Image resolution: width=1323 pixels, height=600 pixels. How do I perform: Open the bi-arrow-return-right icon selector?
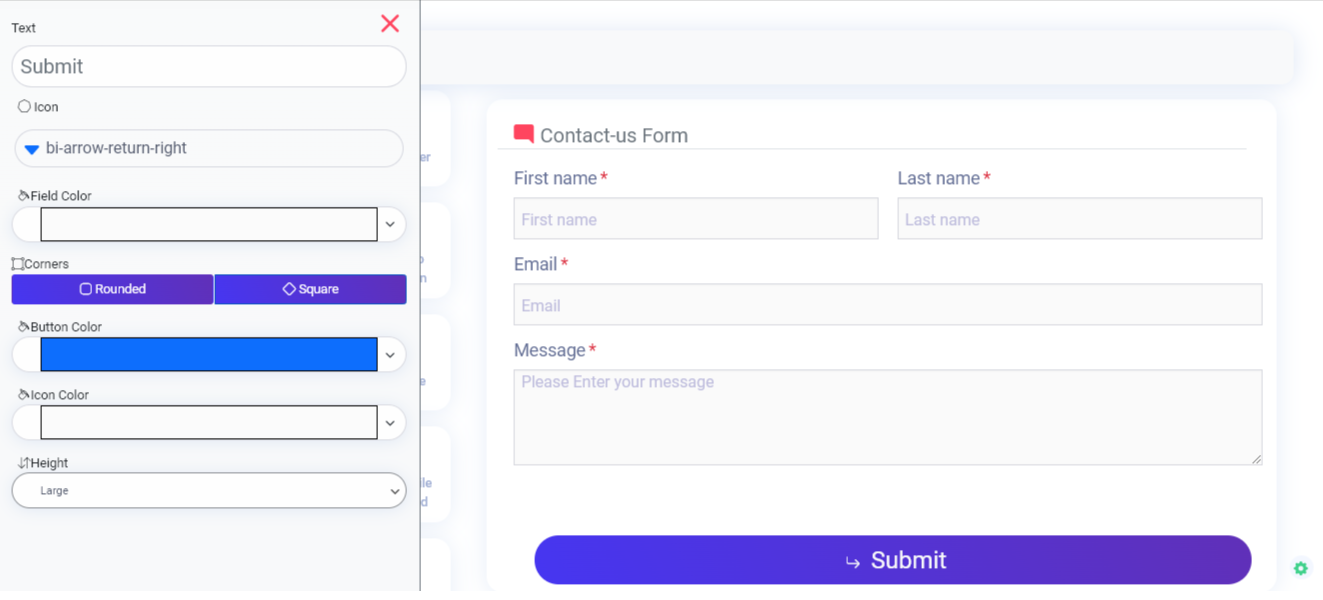pos(209,148)
